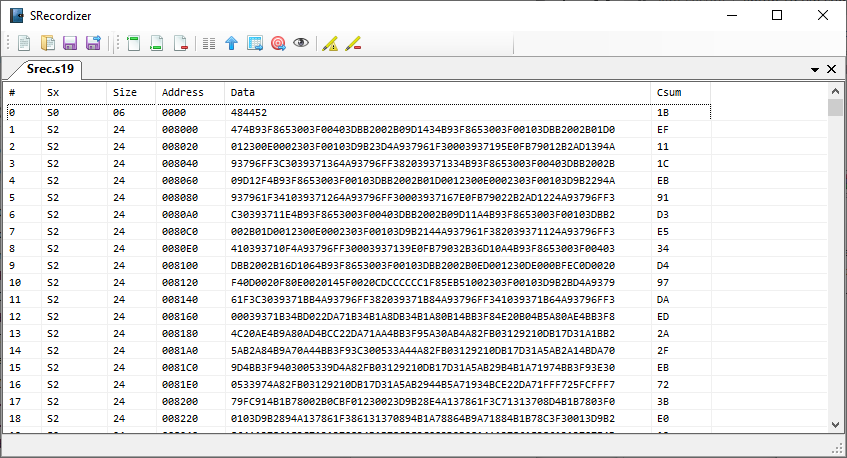Select address cell 0080C0
The width and height of the screenshot is (847, 458).
[x=180, y=232]
